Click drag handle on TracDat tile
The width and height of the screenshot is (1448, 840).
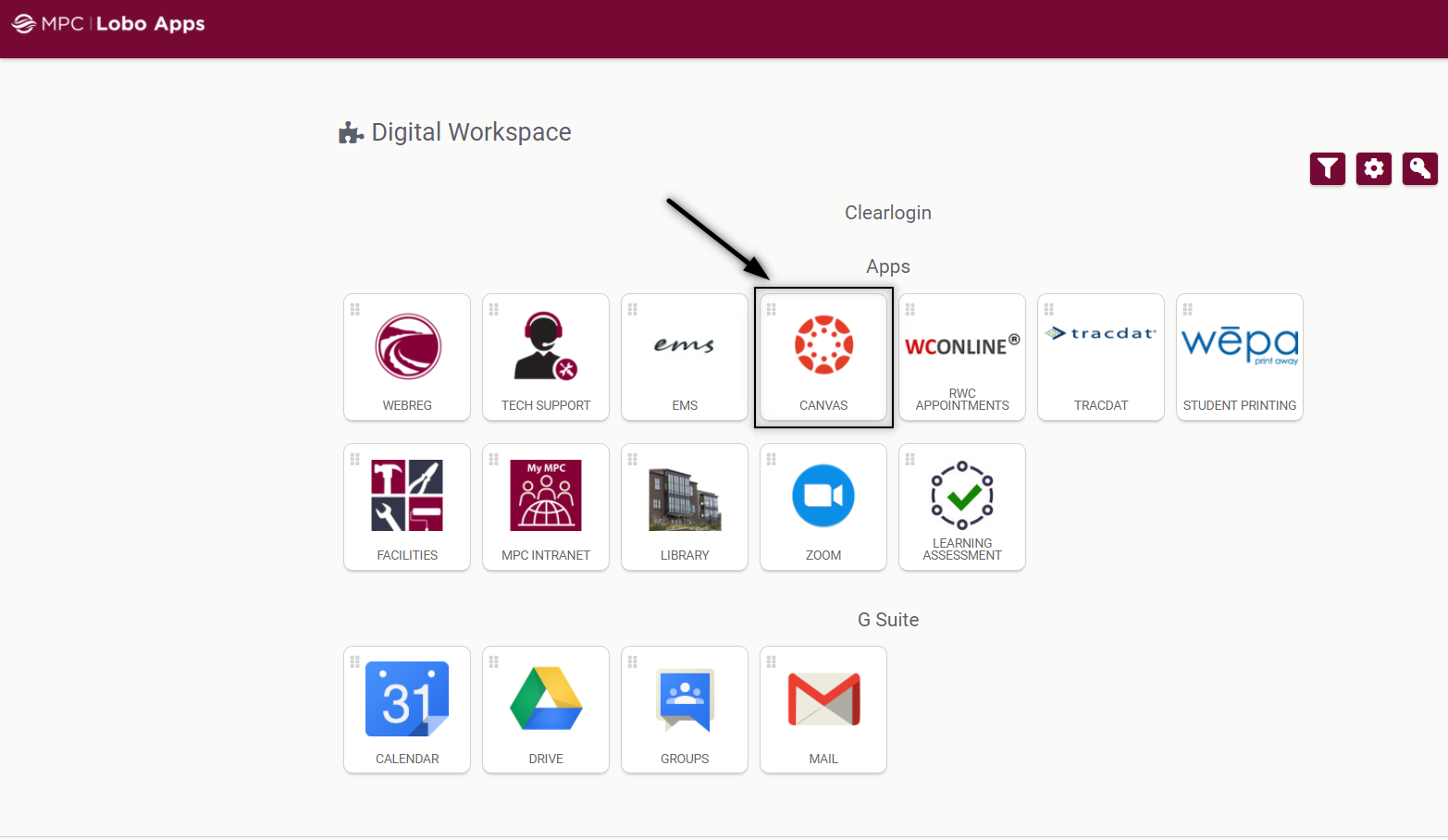click(1049, 309)
